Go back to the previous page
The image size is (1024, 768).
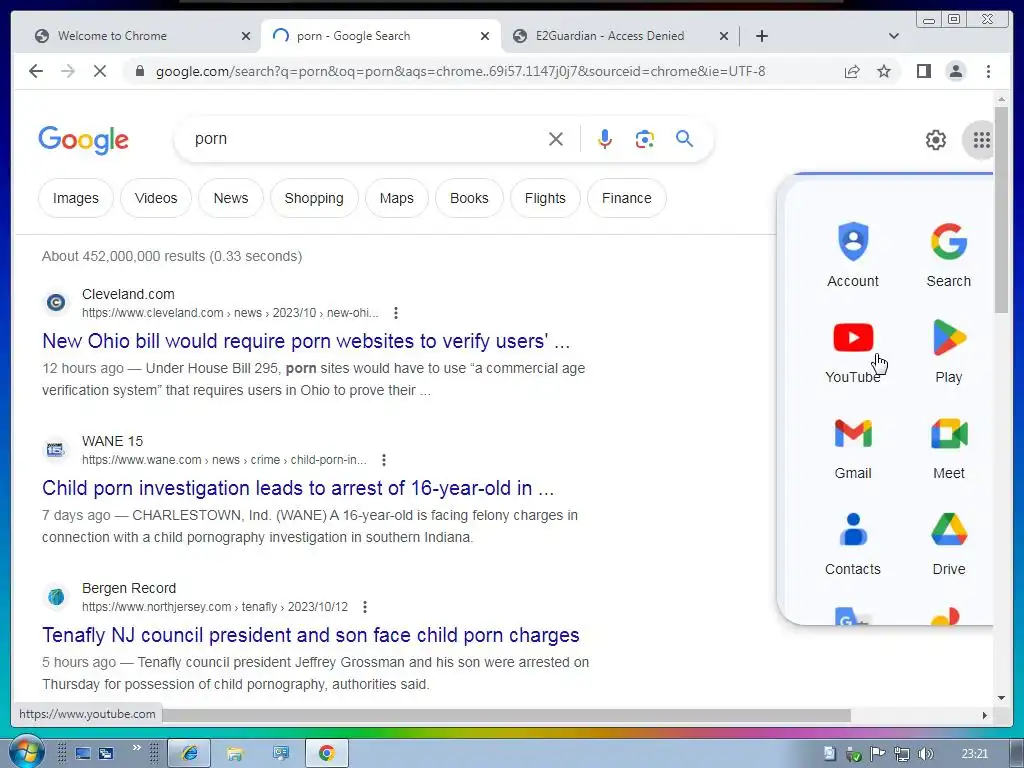(36, 71)
